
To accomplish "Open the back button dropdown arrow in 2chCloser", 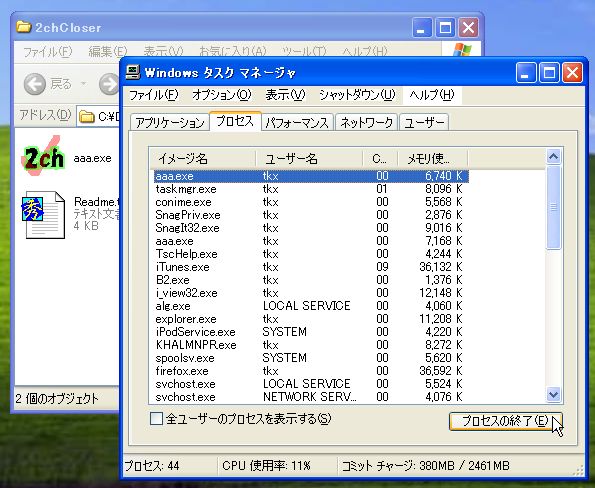I will (x=84, y=84).
